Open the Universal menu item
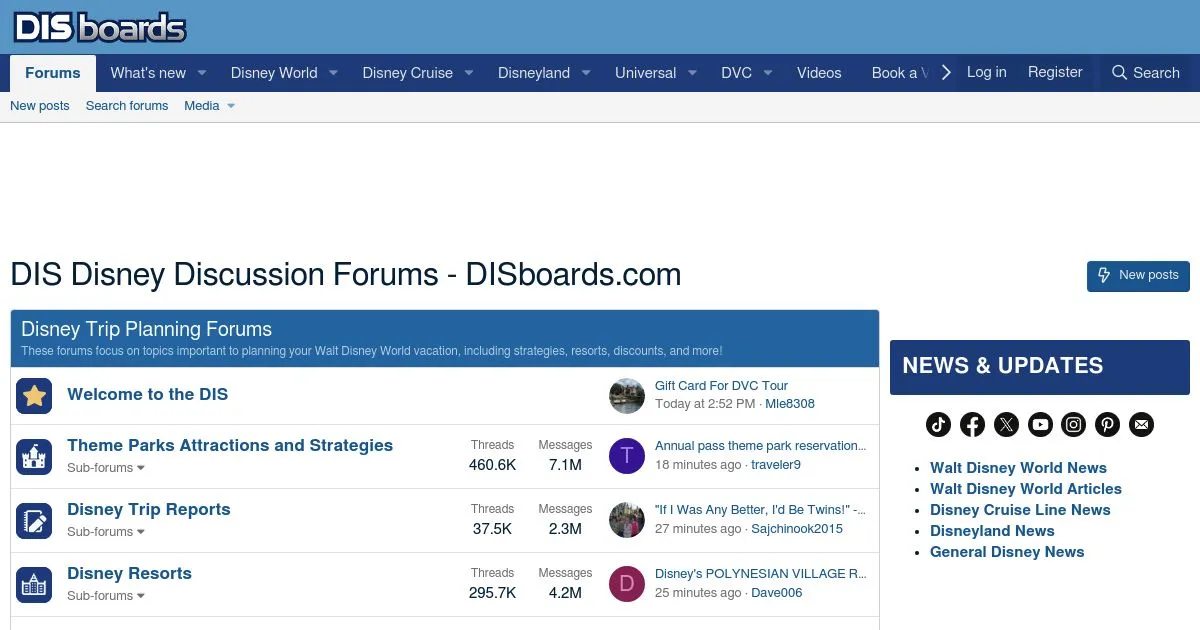1200x630 pixels. 645,73
